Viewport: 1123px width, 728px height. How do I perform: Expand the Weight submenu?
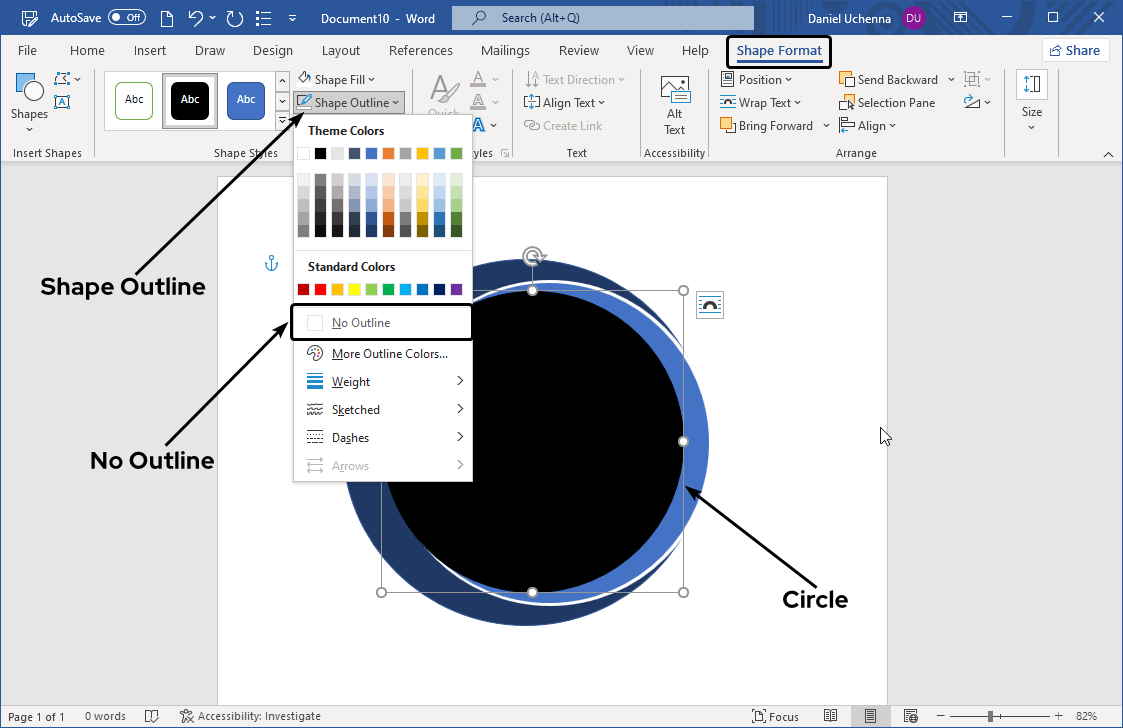(x=383, y=381)
